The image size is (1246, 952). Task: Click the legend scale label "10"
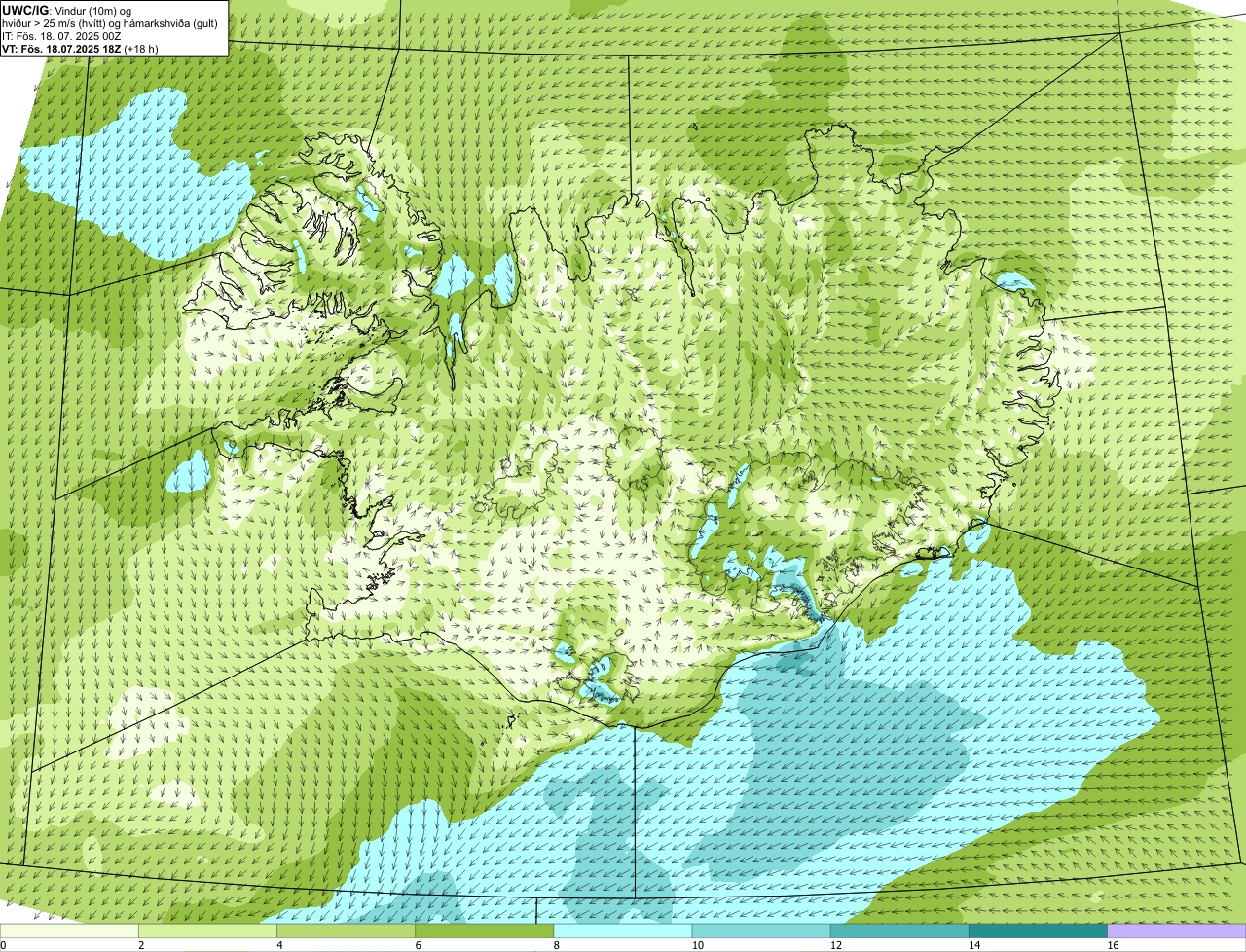point(697,945)
